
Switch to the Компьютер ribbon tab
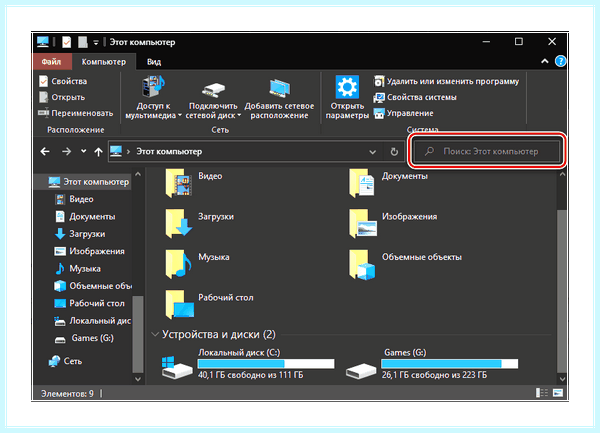pos(104,62)
